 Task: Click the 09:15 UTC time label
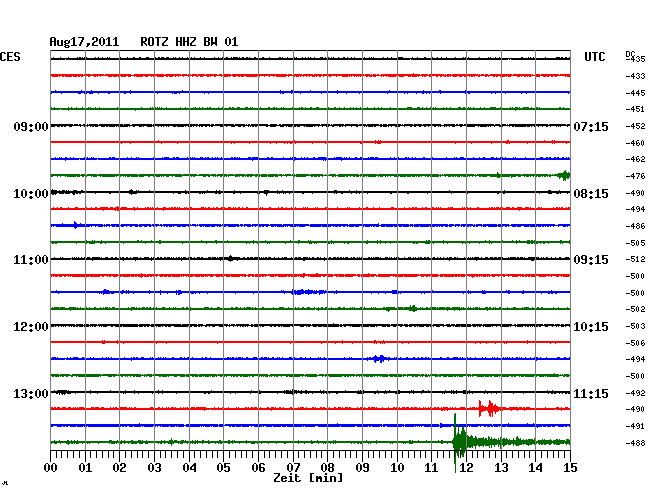coord(591,260)
